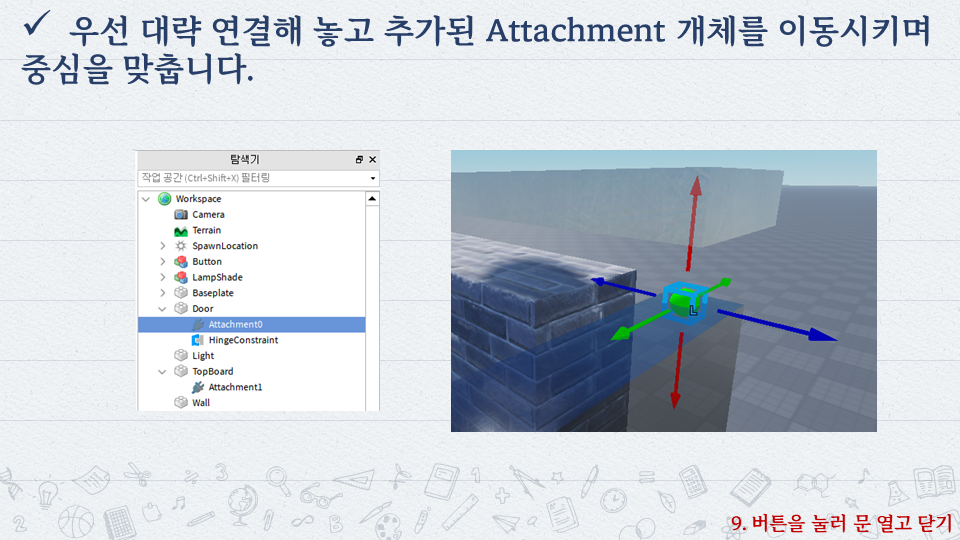Open the explorer filter dropdown arrow
This screenshot has width=960, height=540.
pos(372,178)
